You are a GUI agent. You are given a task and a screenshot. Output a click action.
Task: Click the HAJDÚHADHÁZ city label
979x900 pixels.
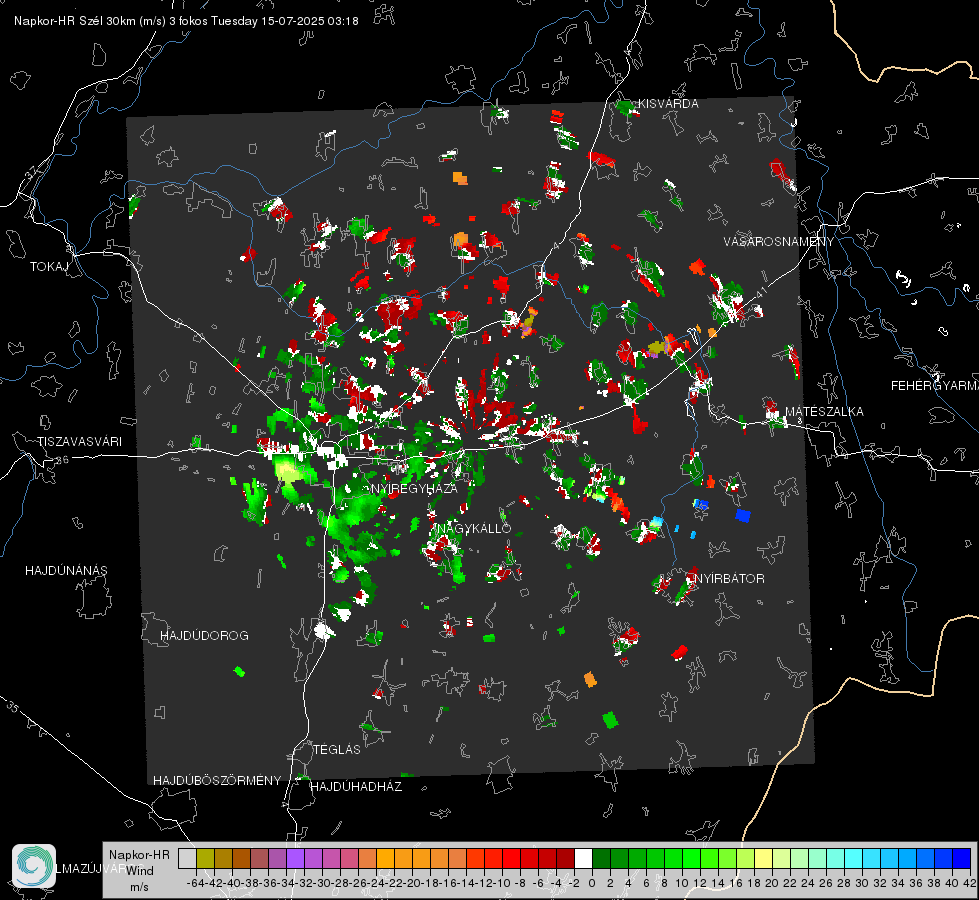356,786
